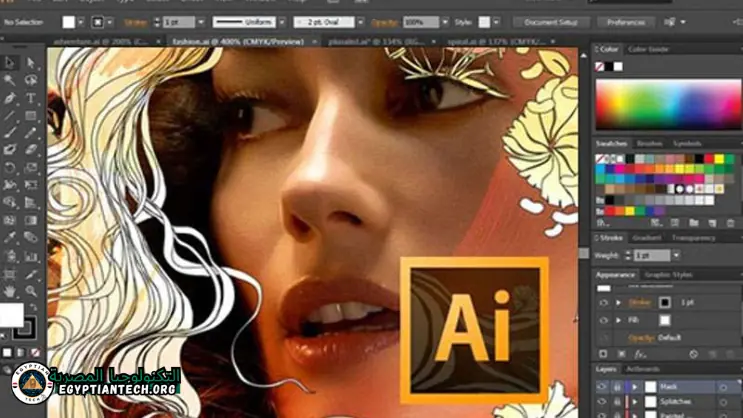
Task: Click Clear Appearance icon in Appearance panel
Action: point(694,354)
